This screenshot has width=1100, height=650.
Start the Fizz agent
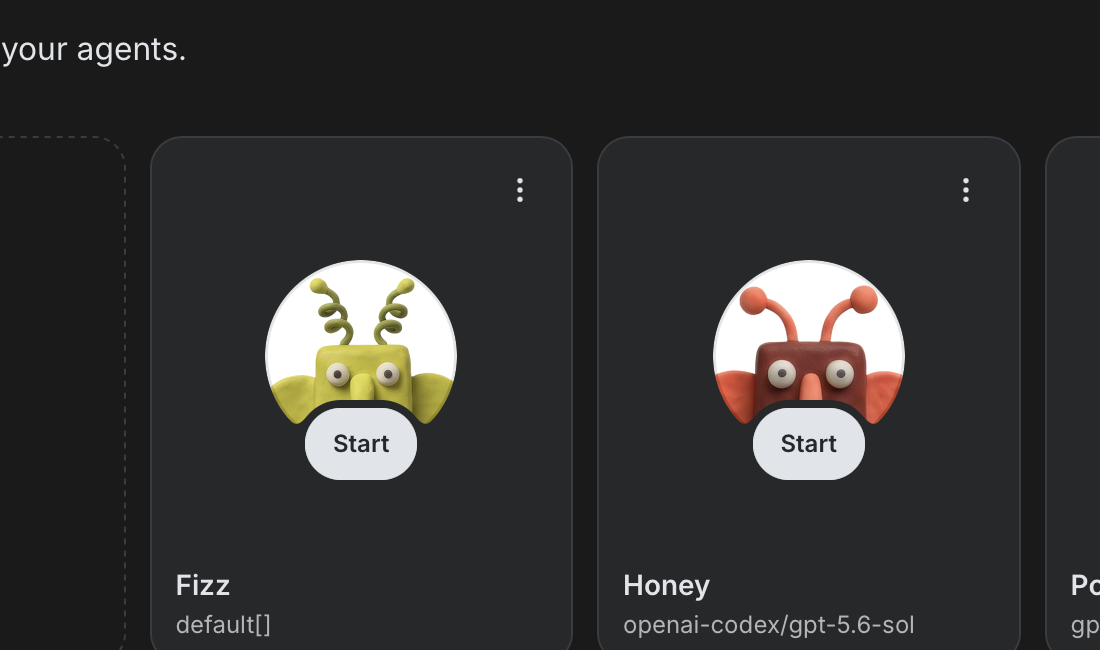pyautogui.click(x=361, y=444)
